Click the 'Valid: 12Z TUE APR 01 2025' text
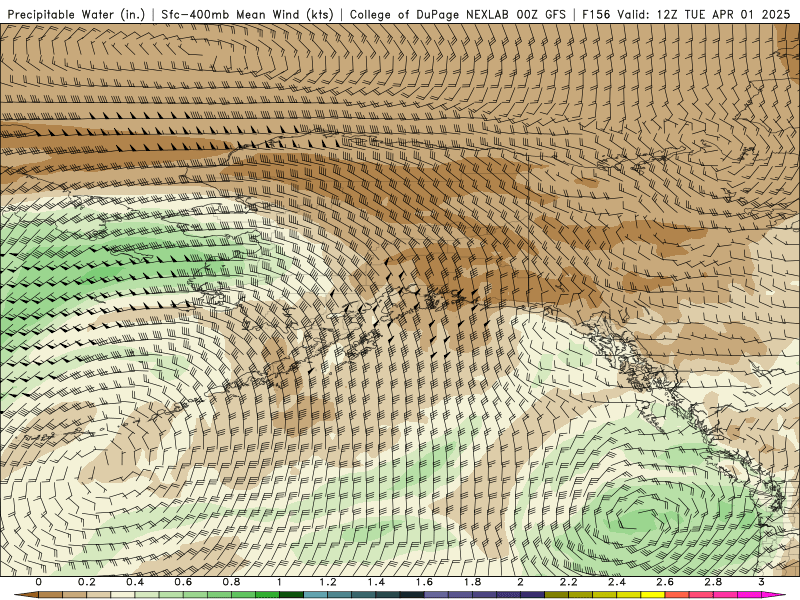 click(x=703, y=14)
